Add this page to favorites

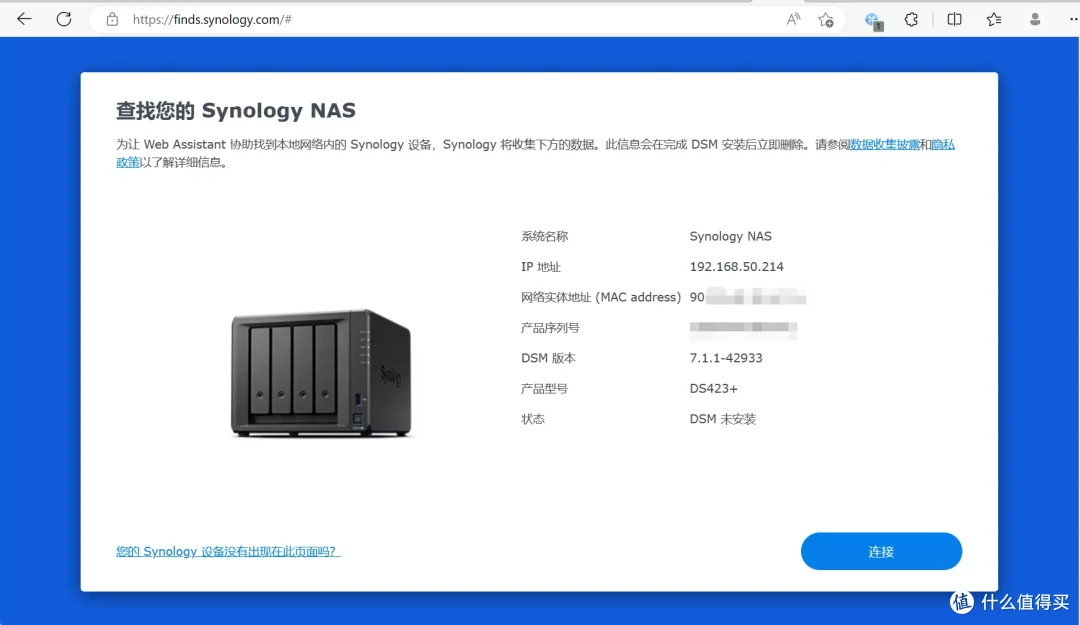coord(826,18)
